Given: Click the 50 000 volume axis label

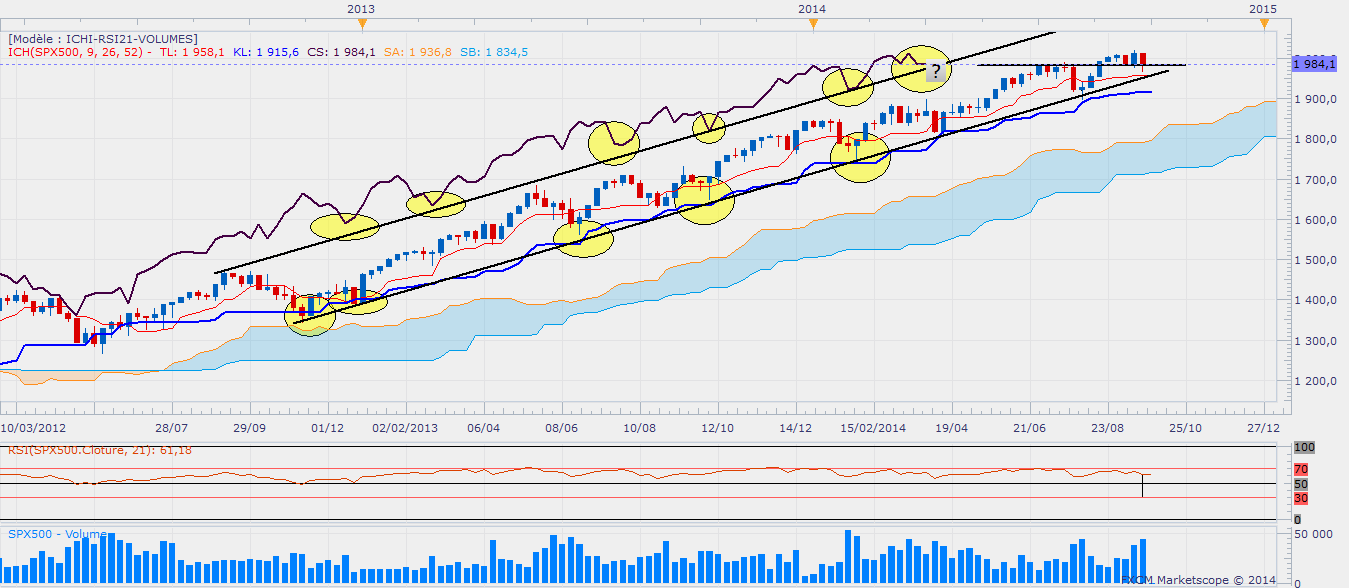Looking at the screenshot, I should click(x=1312, y=537).
